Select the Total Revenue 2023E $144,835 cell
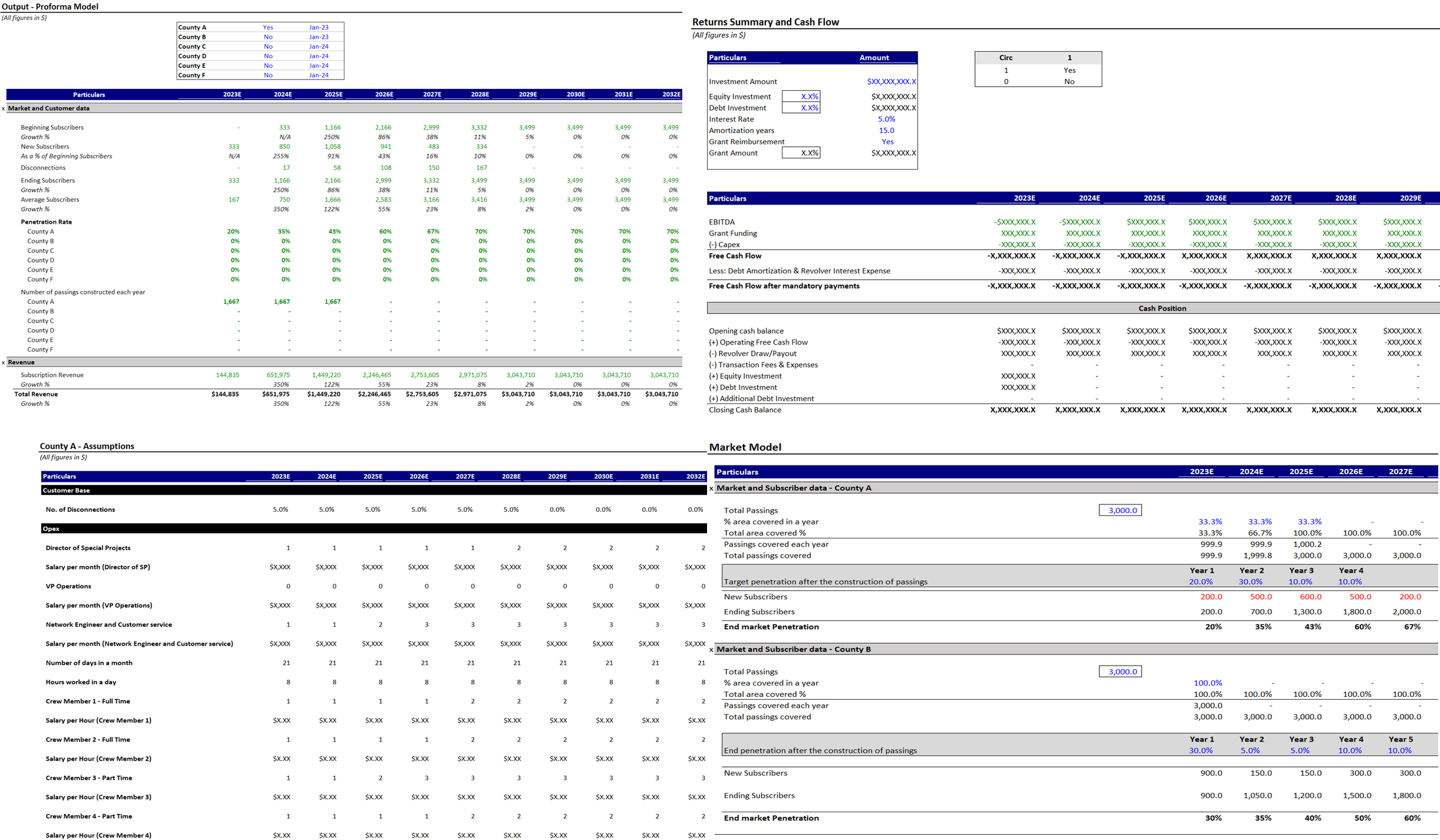1440x840 pixels. coord(224,395)
